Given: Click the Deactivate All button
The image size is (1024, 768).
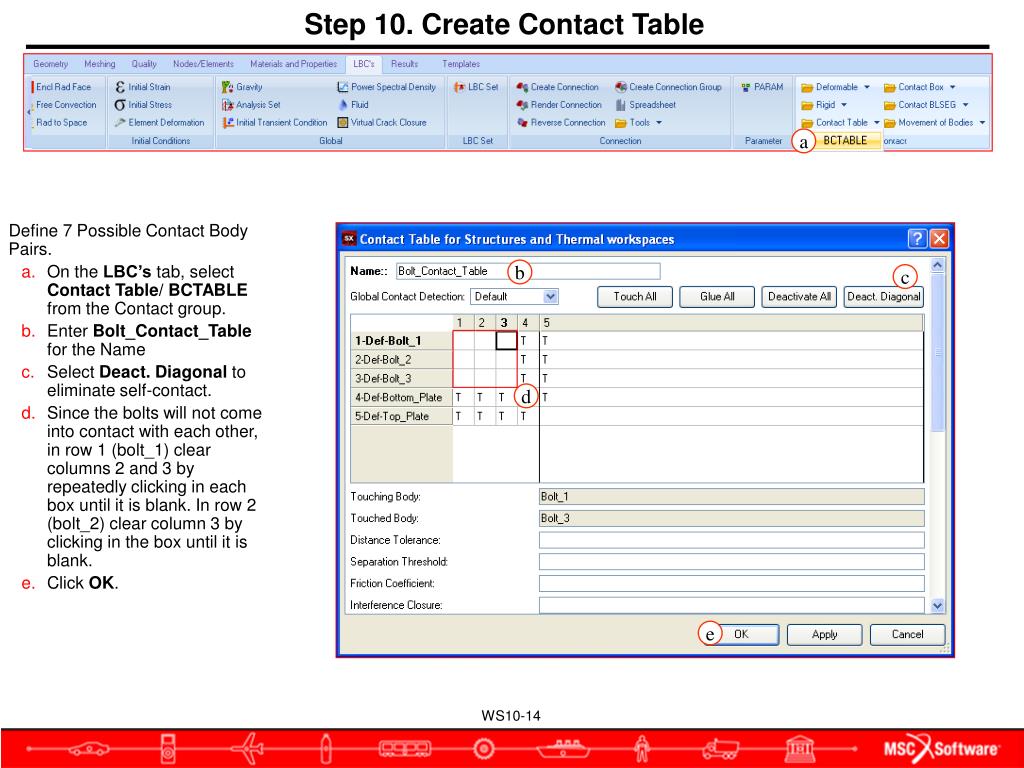Looking at the screenshot, I should [799, 296].
